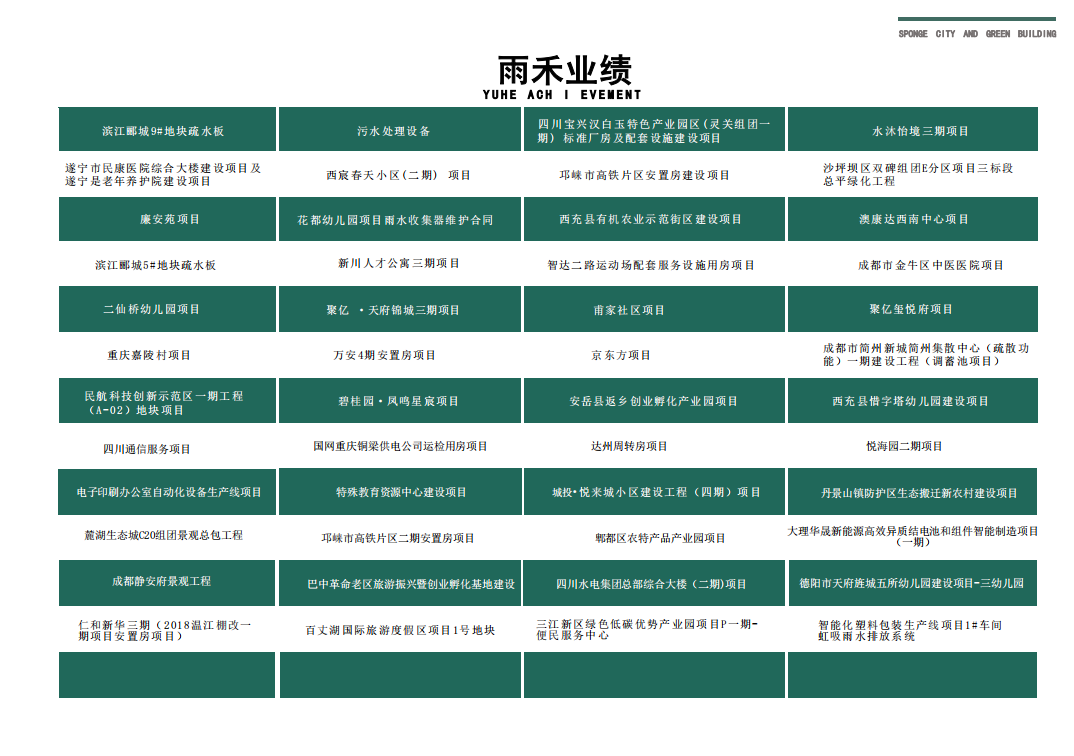The width and height of the screenshot is (1074, 756).
Task: Click the 雨禾业绩 page title
Action: [564, 70]
